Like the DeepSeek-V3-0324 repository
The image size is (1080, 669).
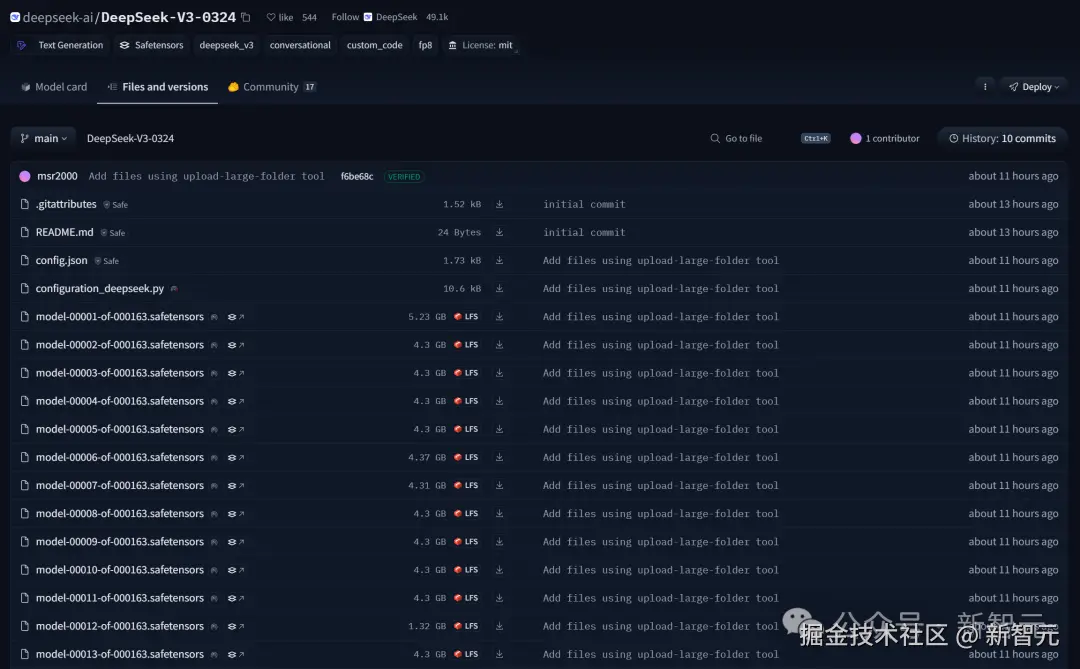280,17
